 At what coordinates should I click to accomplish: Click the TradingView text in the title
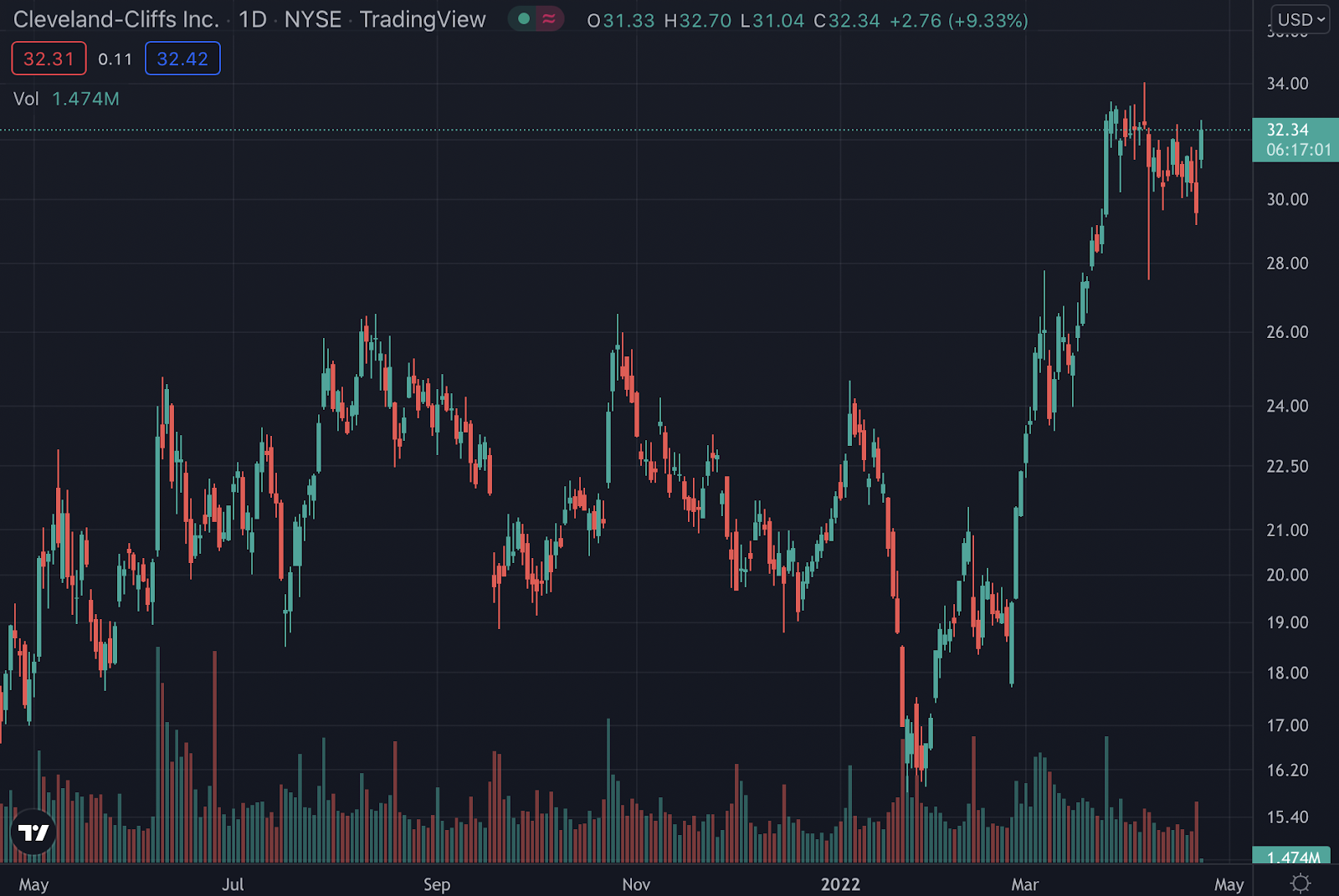point(423,19)
